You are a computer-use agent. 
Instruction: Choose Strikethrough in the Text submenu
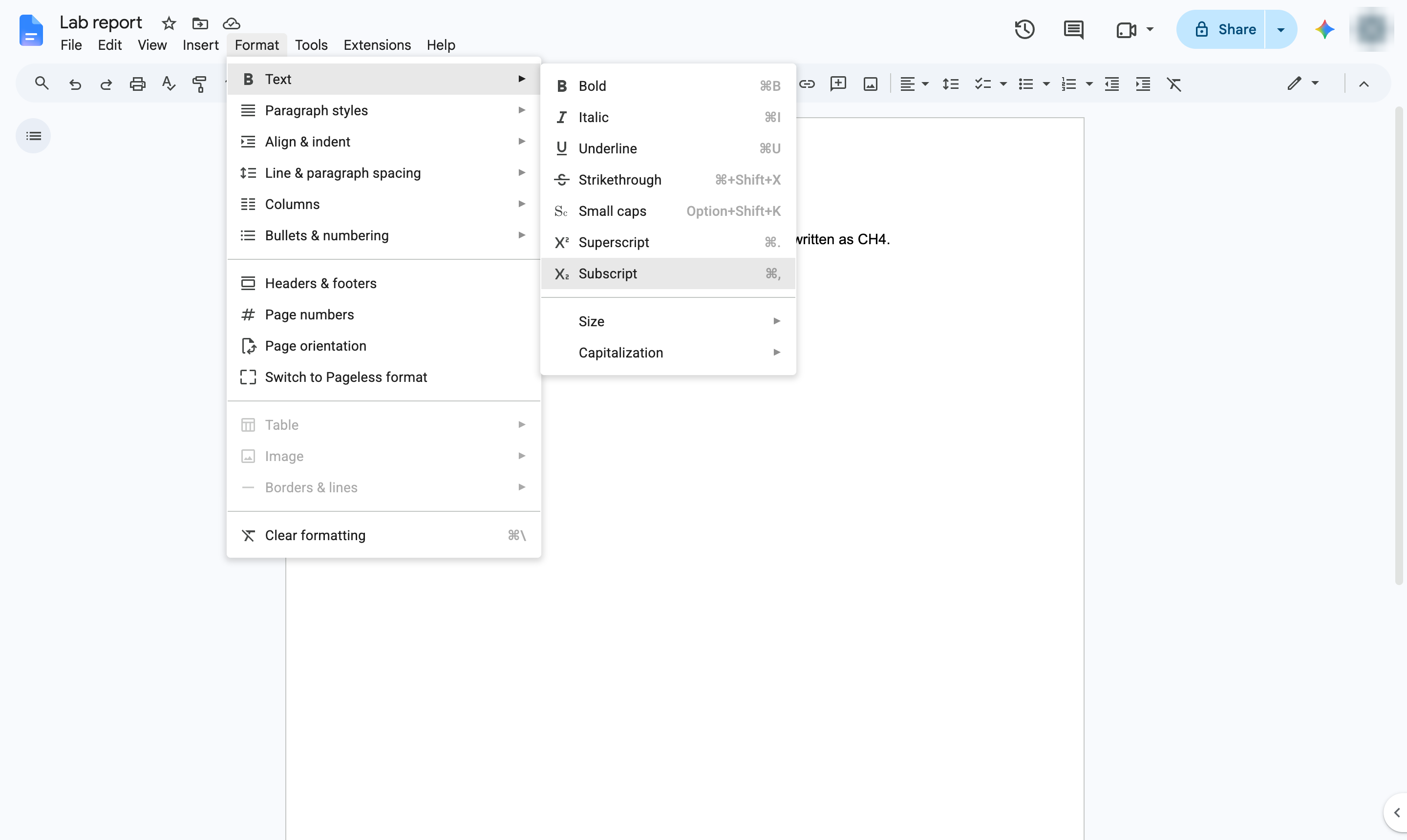point(668,180)
